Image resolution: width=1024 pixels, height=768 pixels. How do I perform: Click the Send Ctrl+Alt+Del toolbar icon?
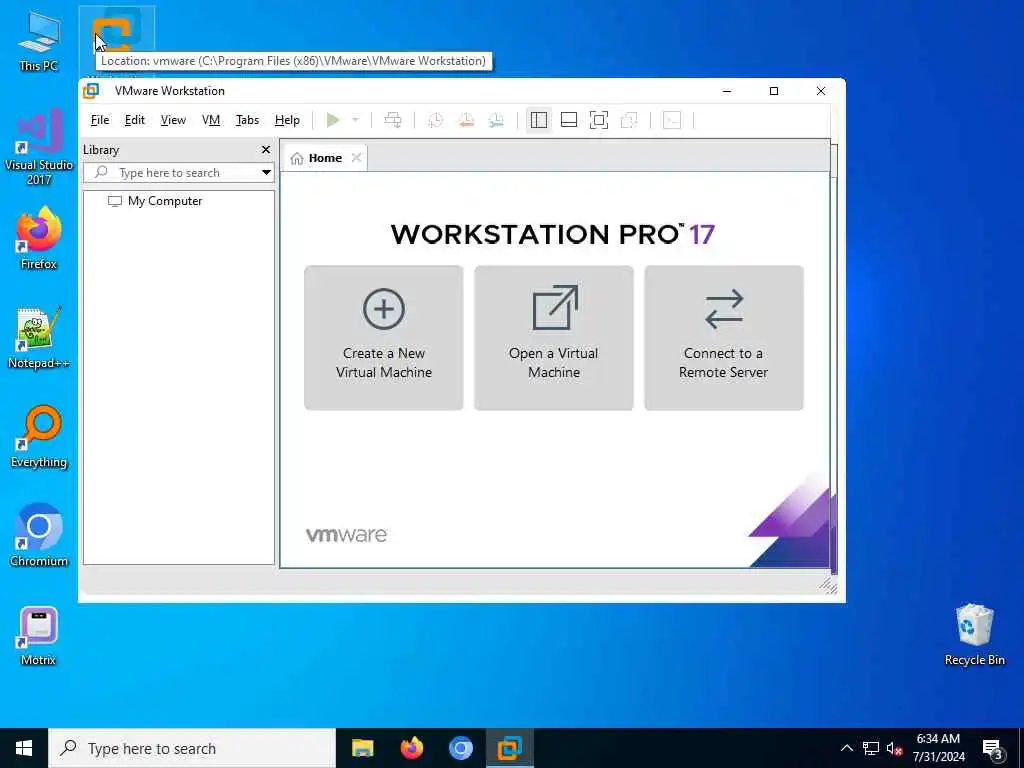coord(393,120)
